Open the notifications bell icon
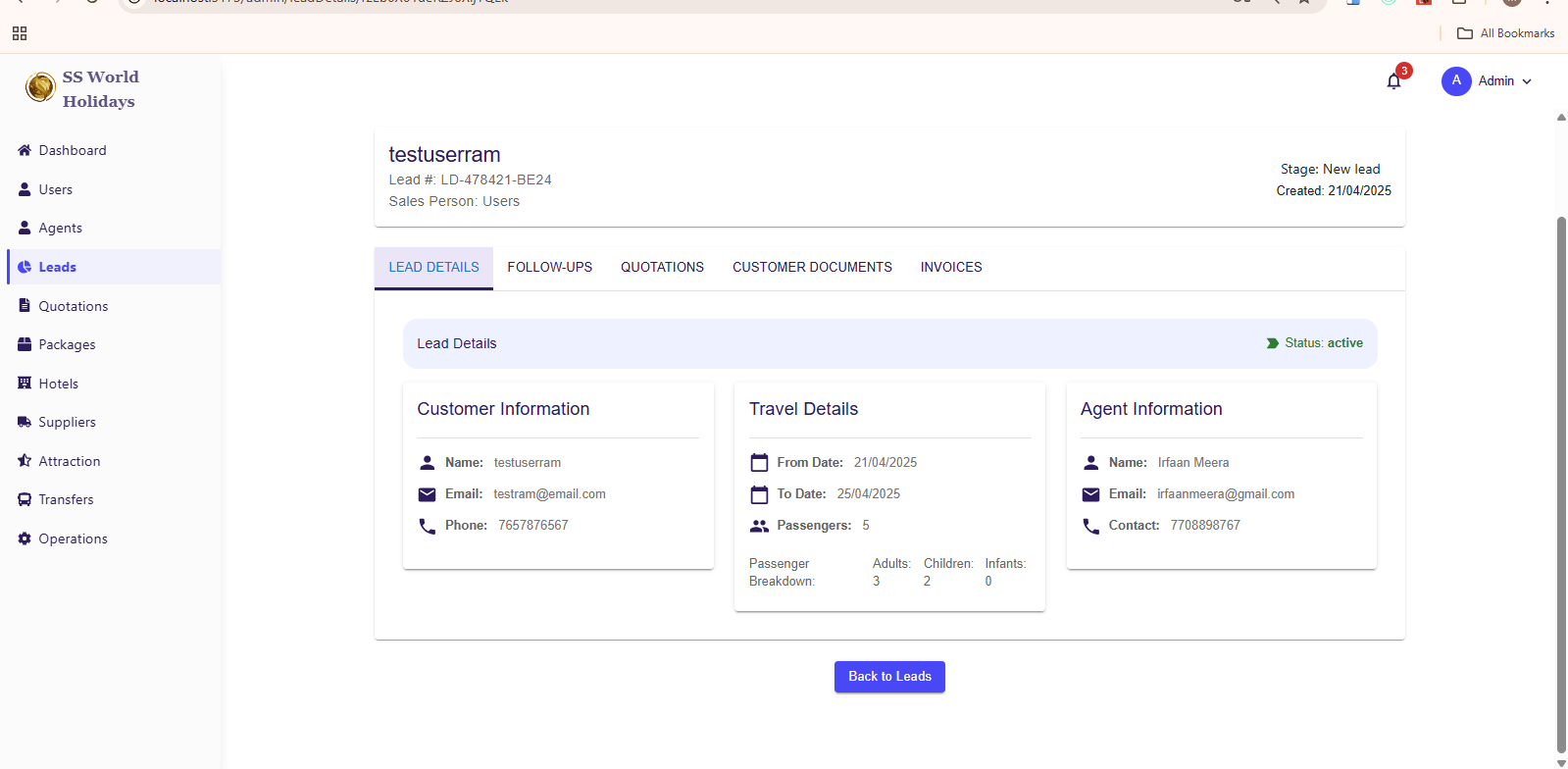The width and height of the screenshot is (1568, 769). [1393, 81]
